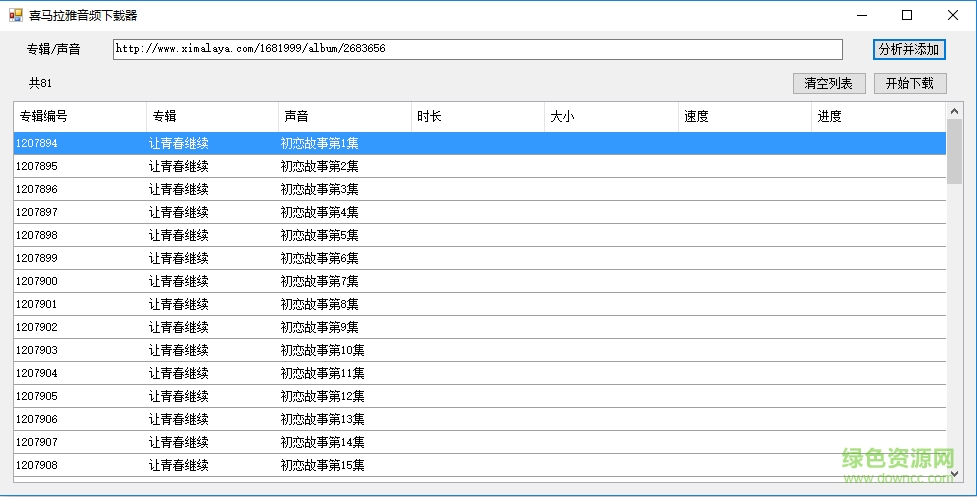Screen dimensions: 977x497
Task: Click the 时长 column header
Action: 478,116
